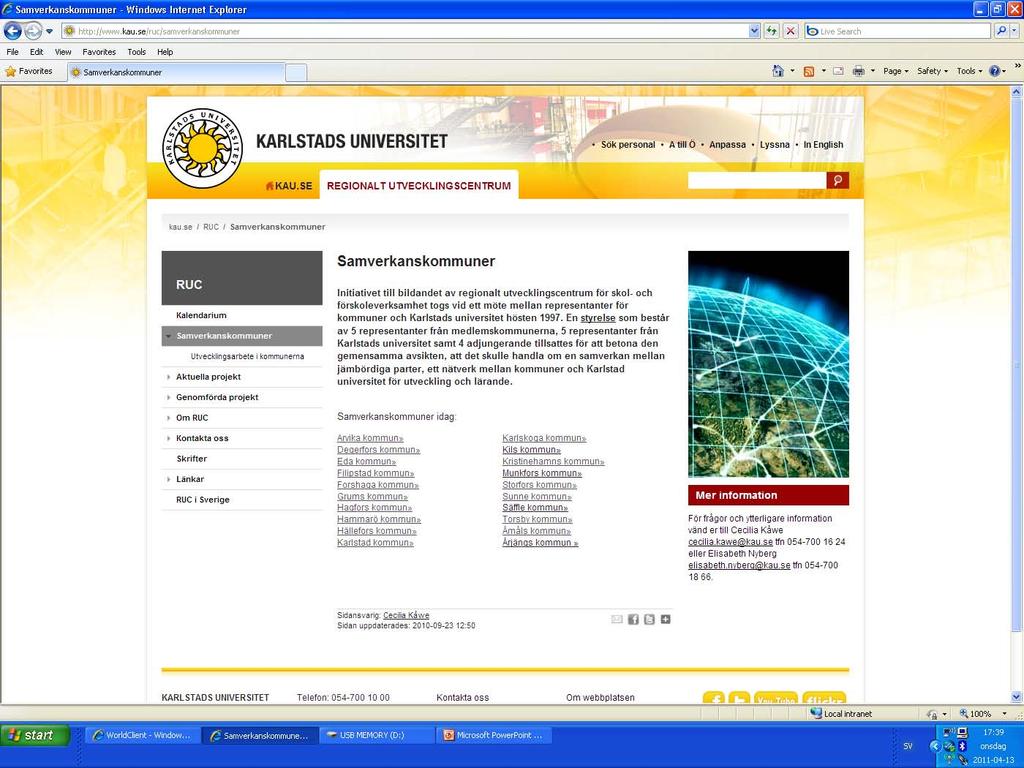Click the red site search button
1024x768 pixels.
click(837, 180)
